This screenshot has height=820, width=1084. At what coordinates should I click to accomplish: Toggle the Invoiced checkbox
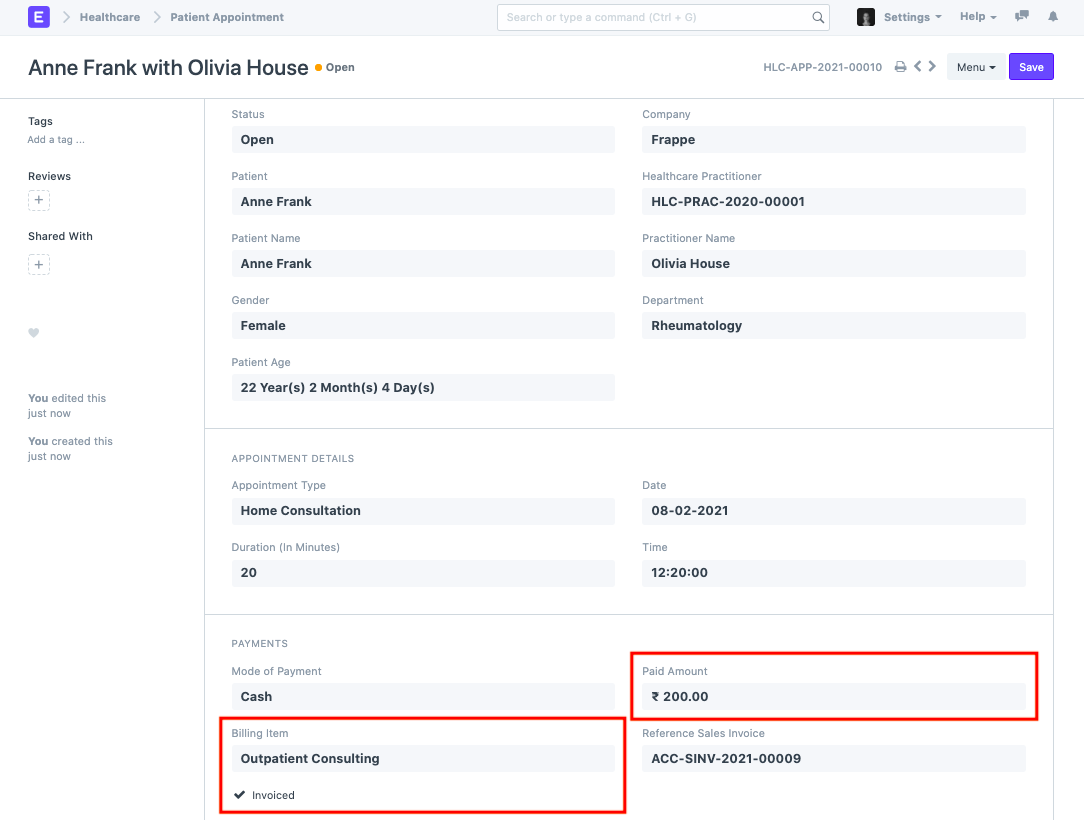[x=240, y=795]
